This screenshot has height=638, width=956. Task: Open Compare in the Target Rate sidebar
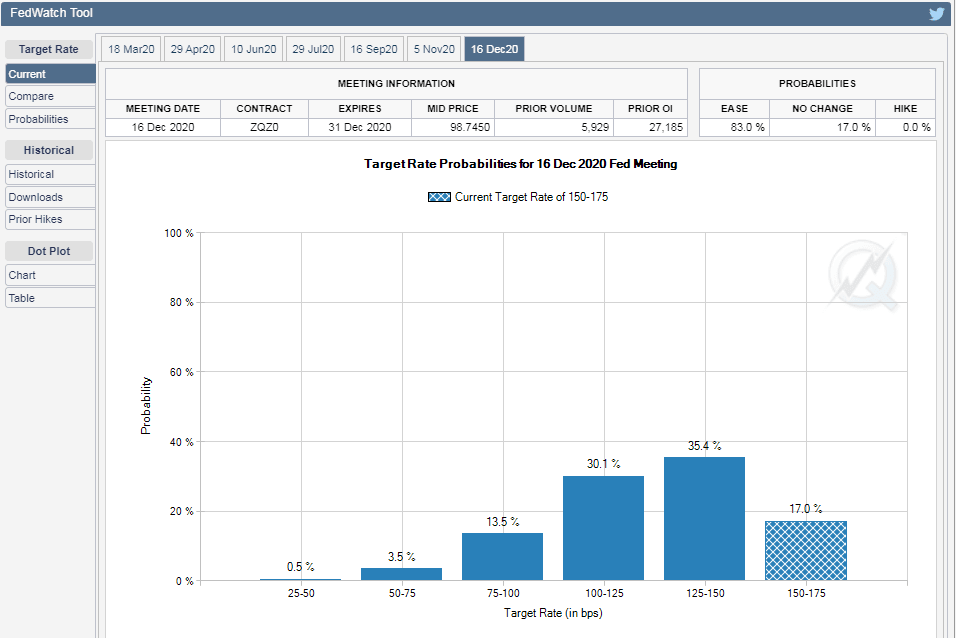coord(31,96)
